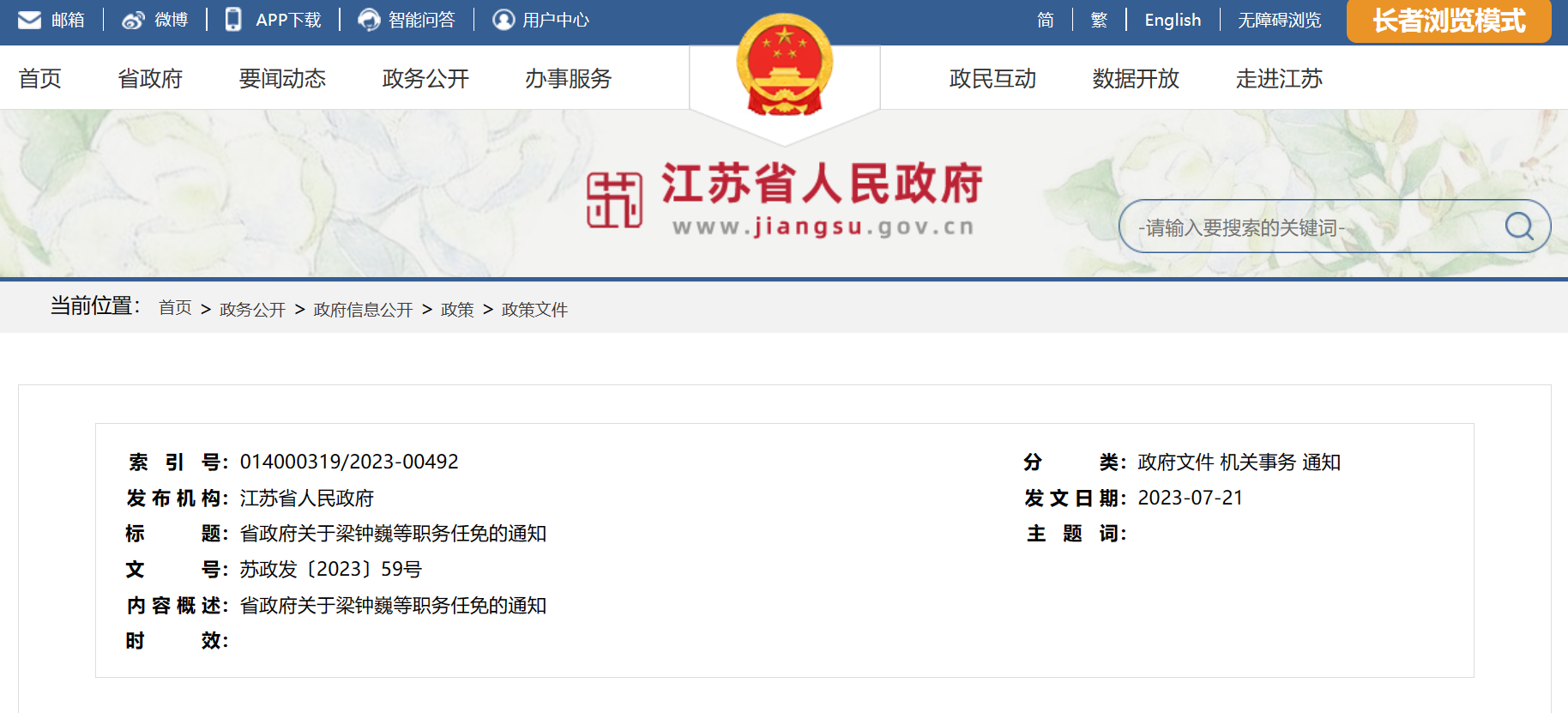
Task: Select category value 政府文件 机关事务 通知
Action: coord(1239,462)
